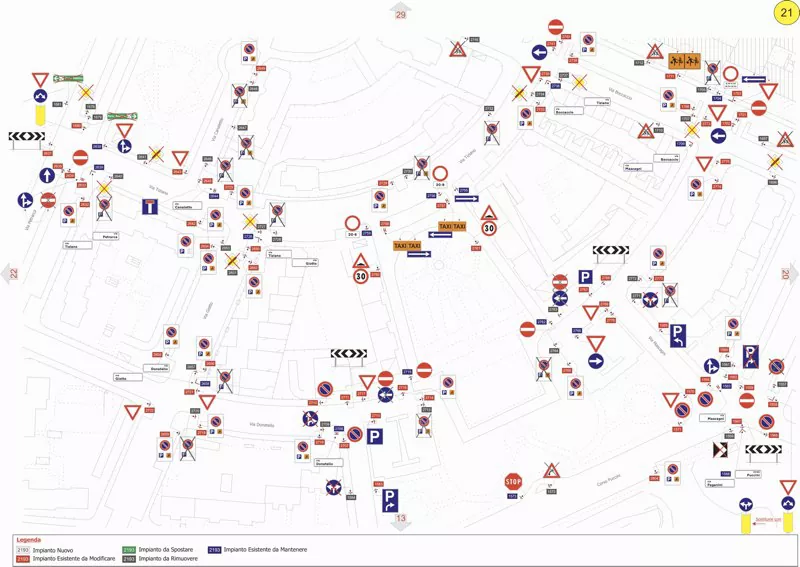Select the blue dead-end road sign
This screenshot has width=800, height=567.
click(152, 209)
